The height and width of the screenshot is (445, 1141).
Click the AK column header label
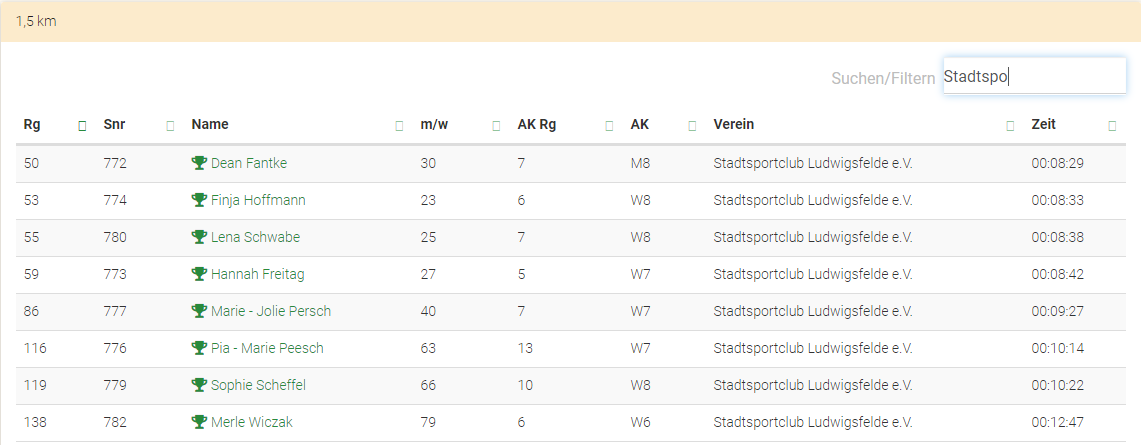point(640,125)
